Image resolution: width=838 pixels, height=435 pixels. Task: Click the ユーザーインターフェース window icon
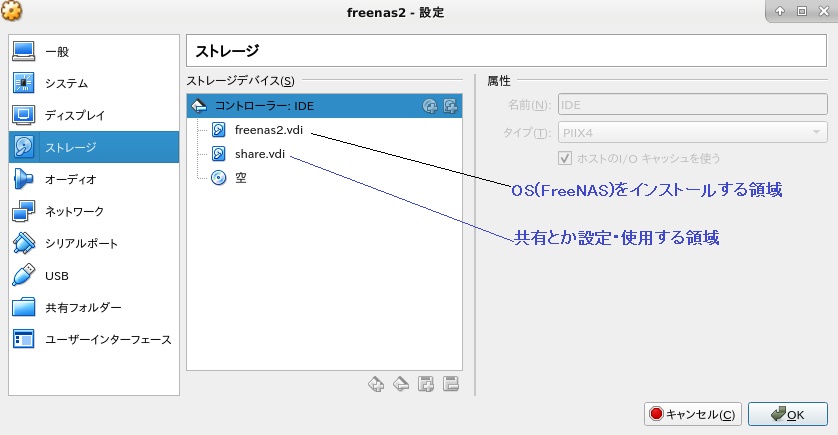tap(24, 339)
